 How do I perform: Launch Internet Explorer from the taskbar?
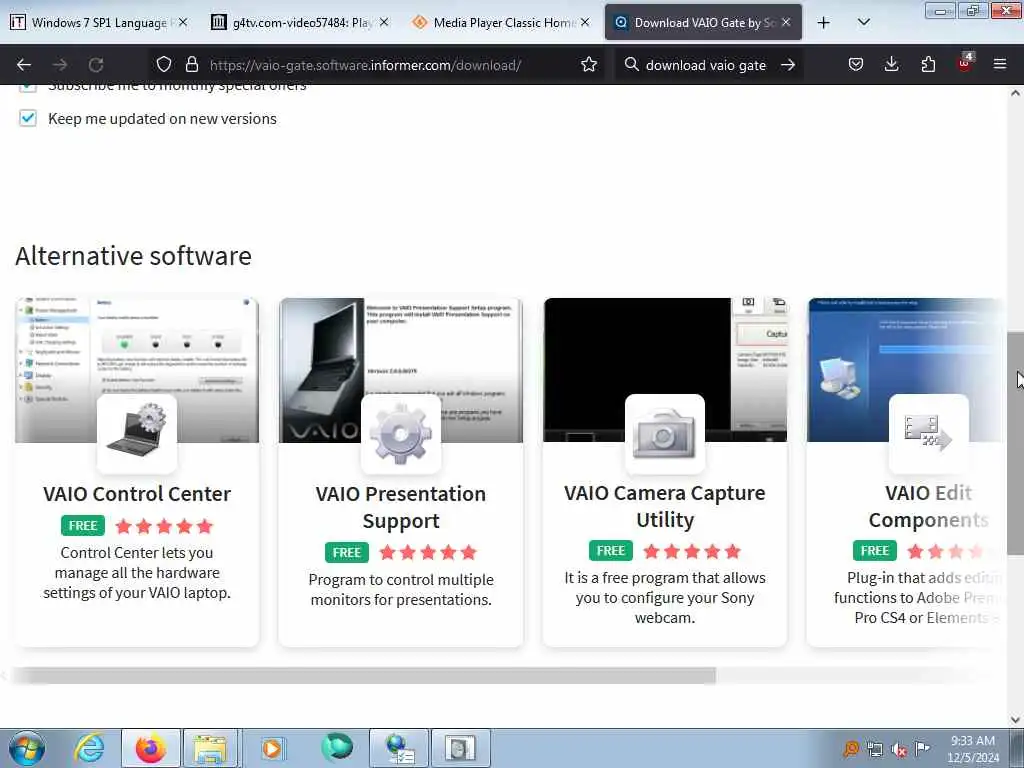click(x=89, y=748)
